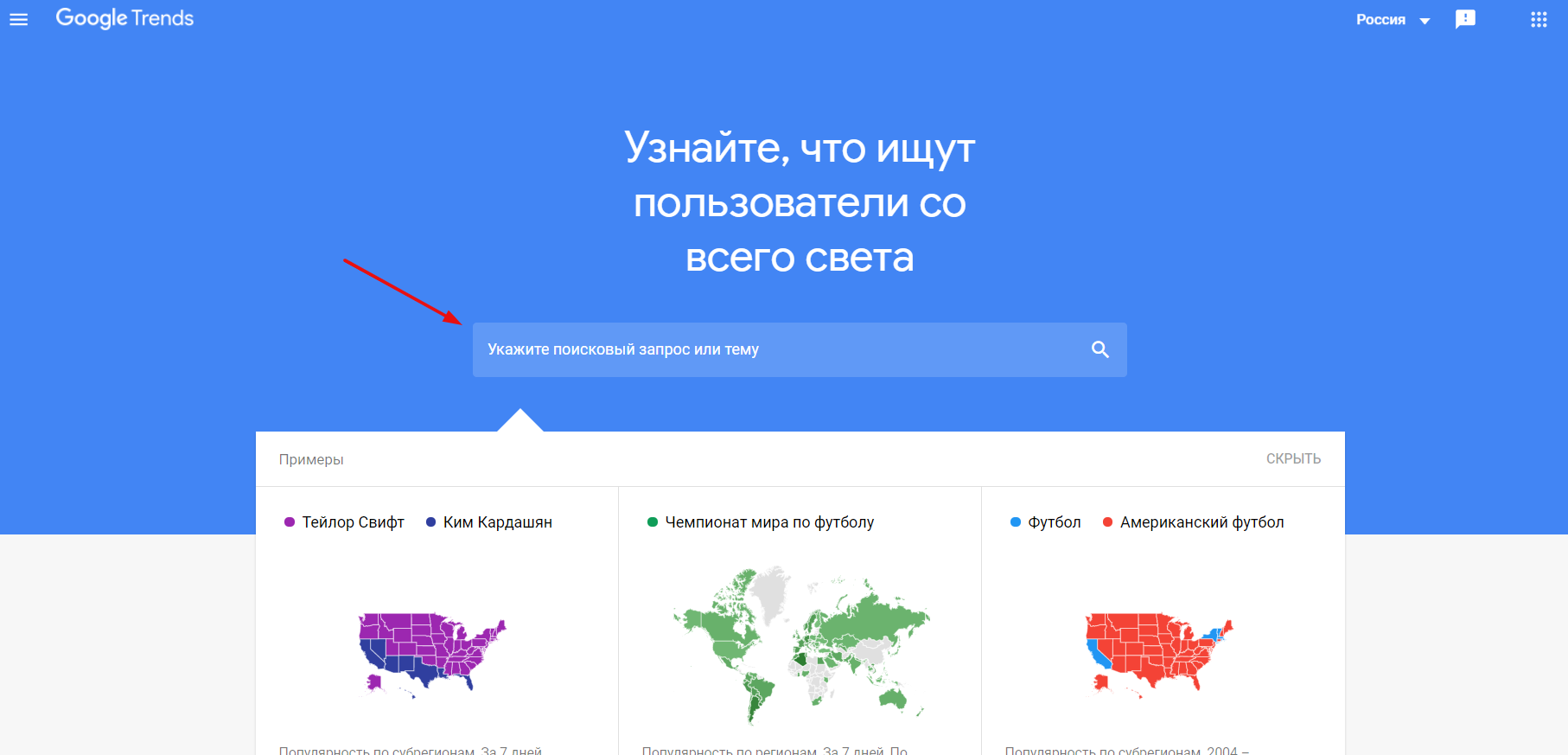
Task: Open the Google Trends home logo
Action: pyautogui.click(x=124, y=18)
